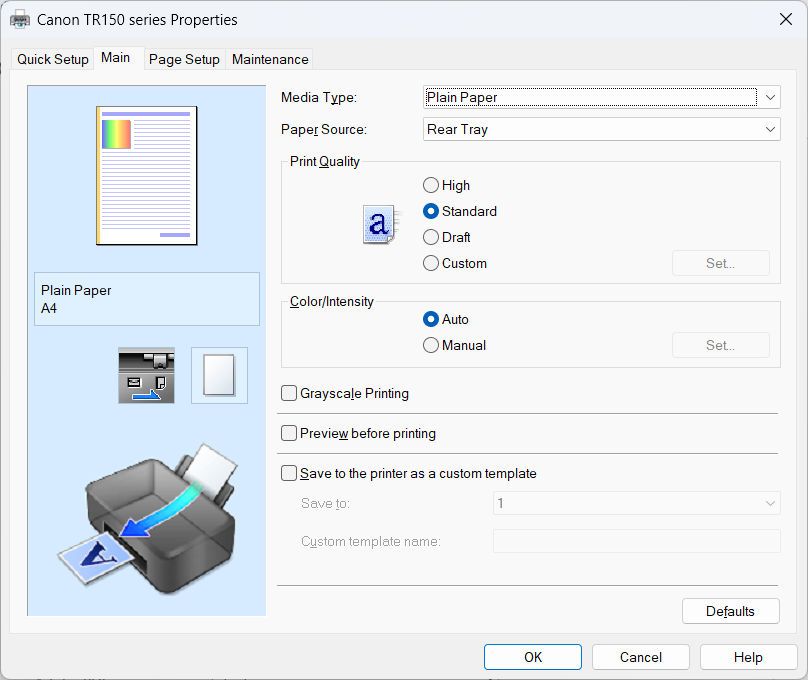Image resolution: width=808 pixels, height=680 pixels.
Task: Switch print quality to Draft
Action: (x=430, y=237)
